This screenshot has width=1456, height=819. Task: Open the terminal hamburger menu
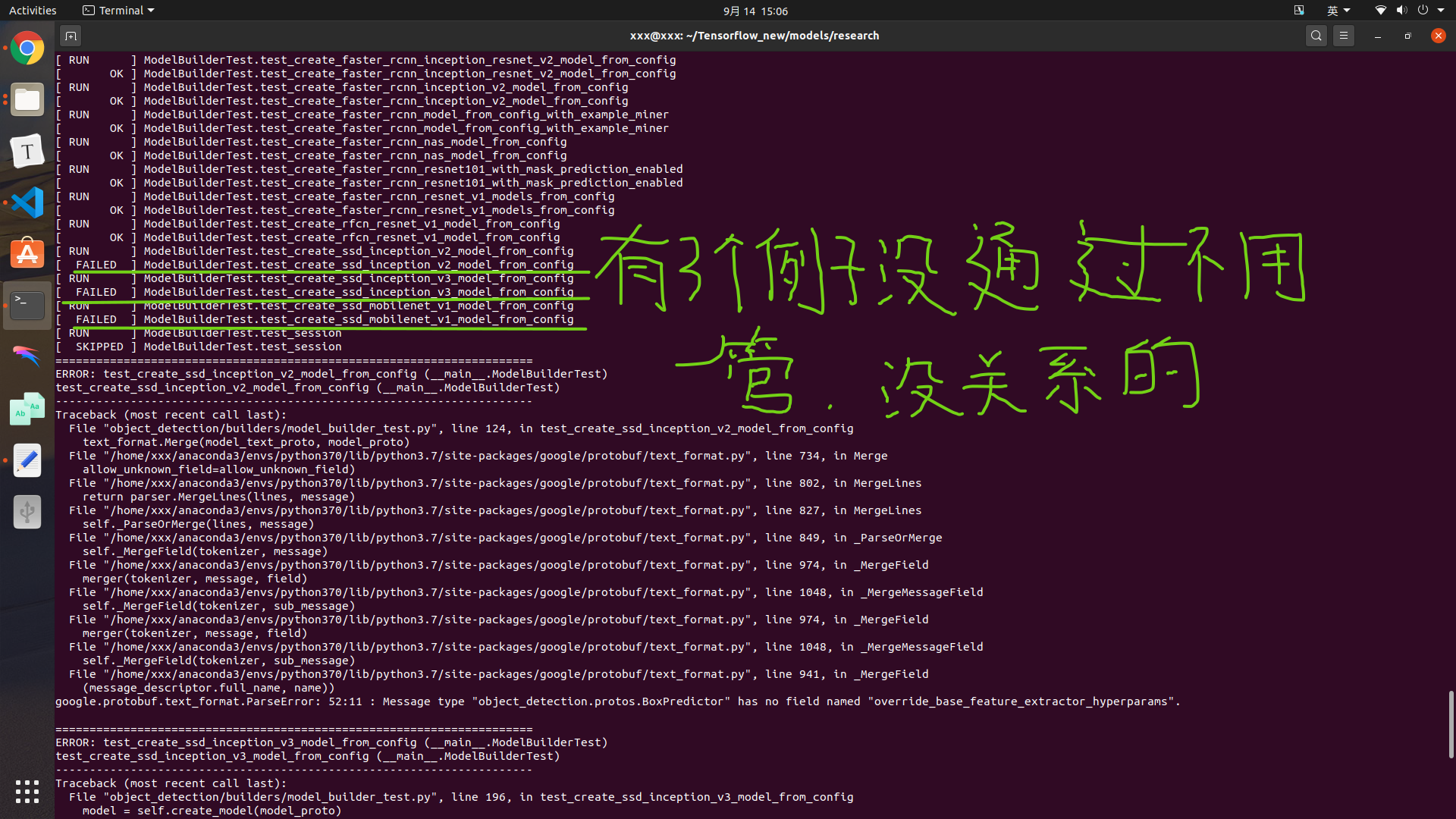1344,36
